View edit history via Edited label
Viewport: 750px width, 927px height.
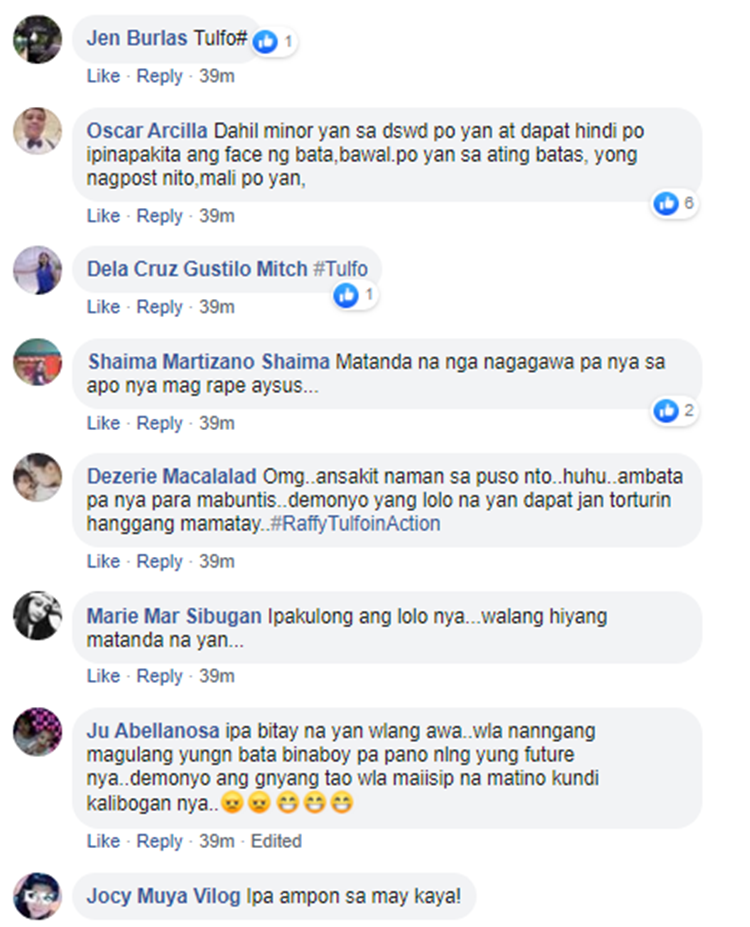[x=276, y=841]
